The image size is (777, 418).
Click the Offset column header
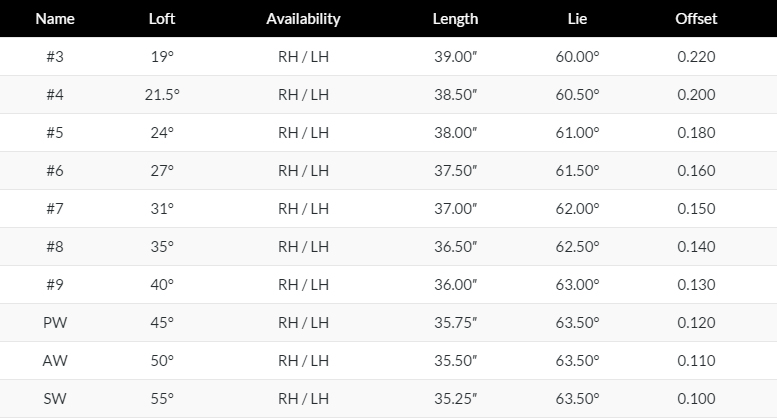coord(696,19)
